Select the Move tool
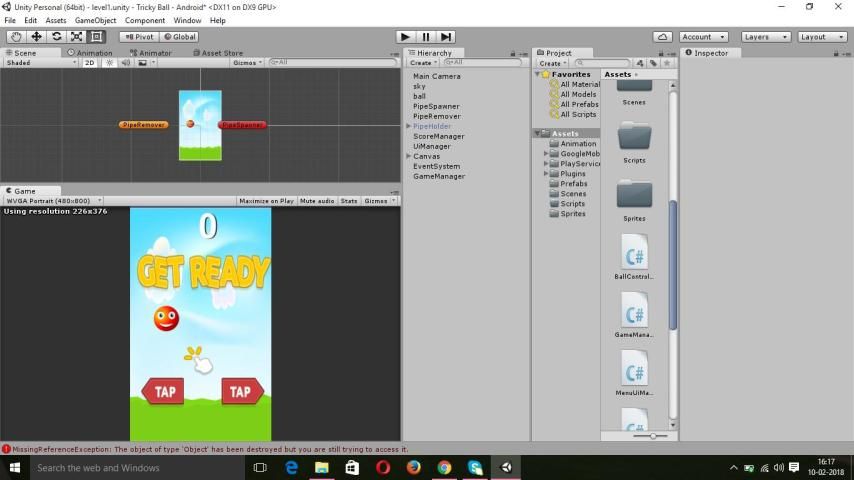This screenshot has height=480, width=854. pos(36,37)
